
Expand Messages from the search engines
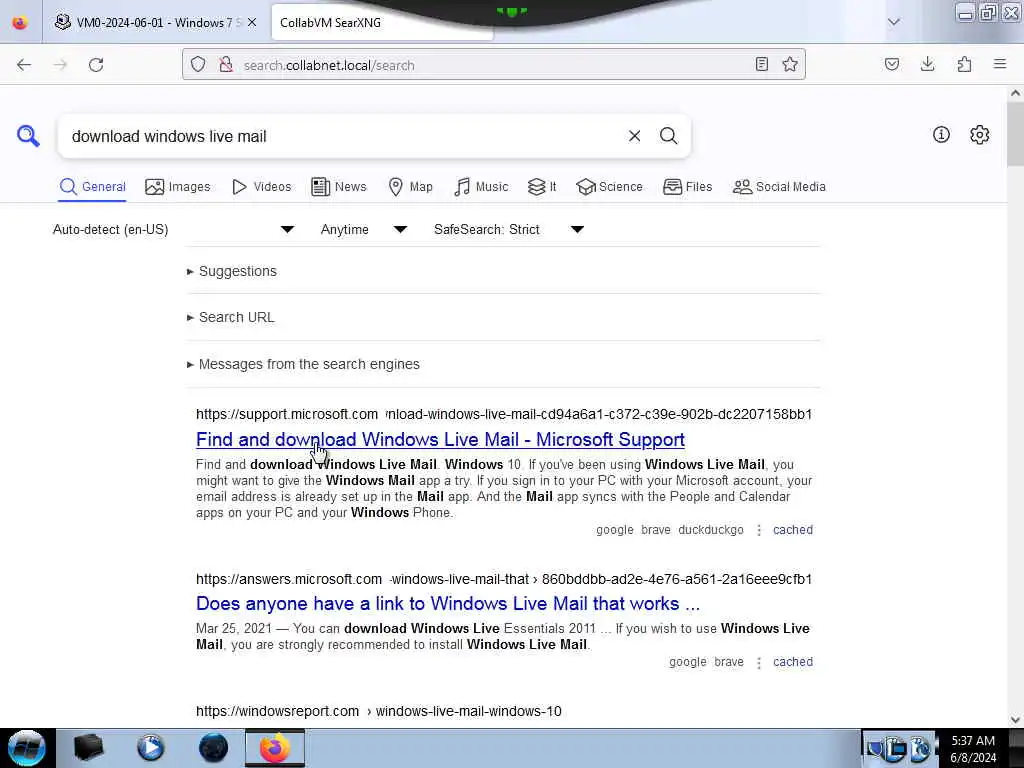303,364
